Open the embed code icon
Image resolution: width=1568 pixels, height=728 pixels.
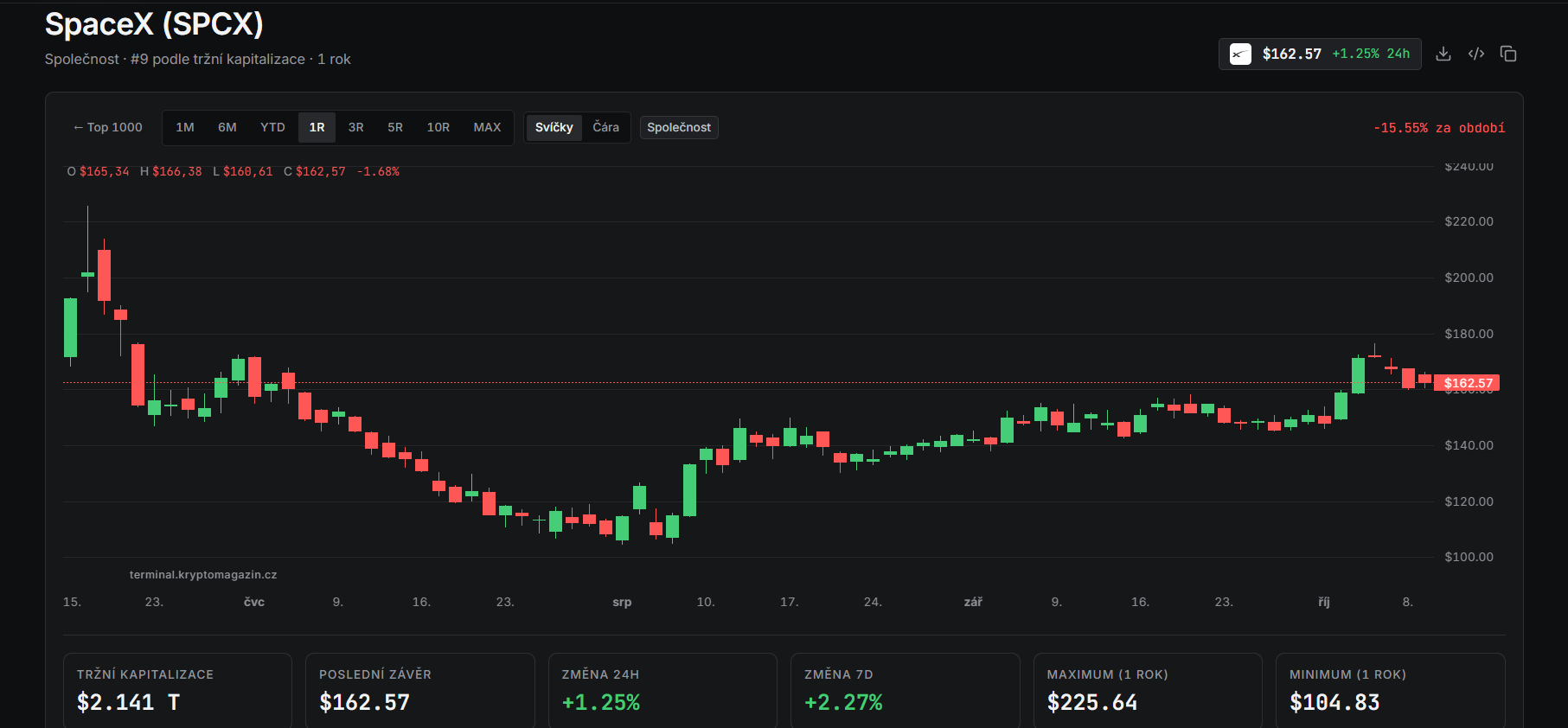point(1476,54)
